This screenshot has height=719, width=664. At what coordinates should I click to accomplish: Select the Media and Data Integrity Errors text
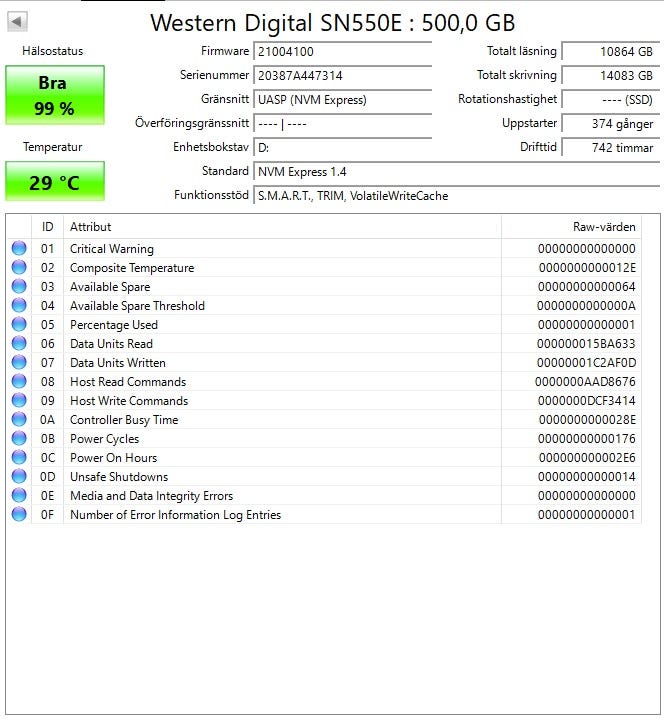pos(151,496)
